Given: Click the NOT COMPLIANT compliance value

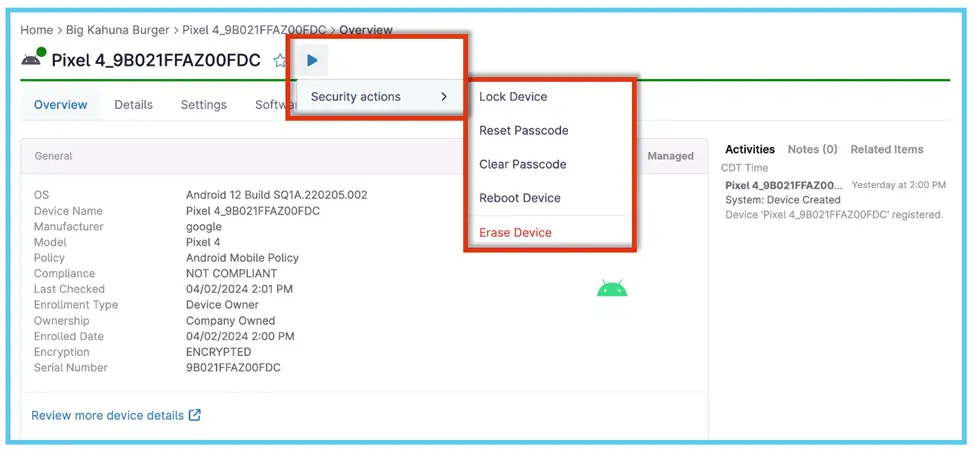Looking at the screenshot, I should click(231, 274).
